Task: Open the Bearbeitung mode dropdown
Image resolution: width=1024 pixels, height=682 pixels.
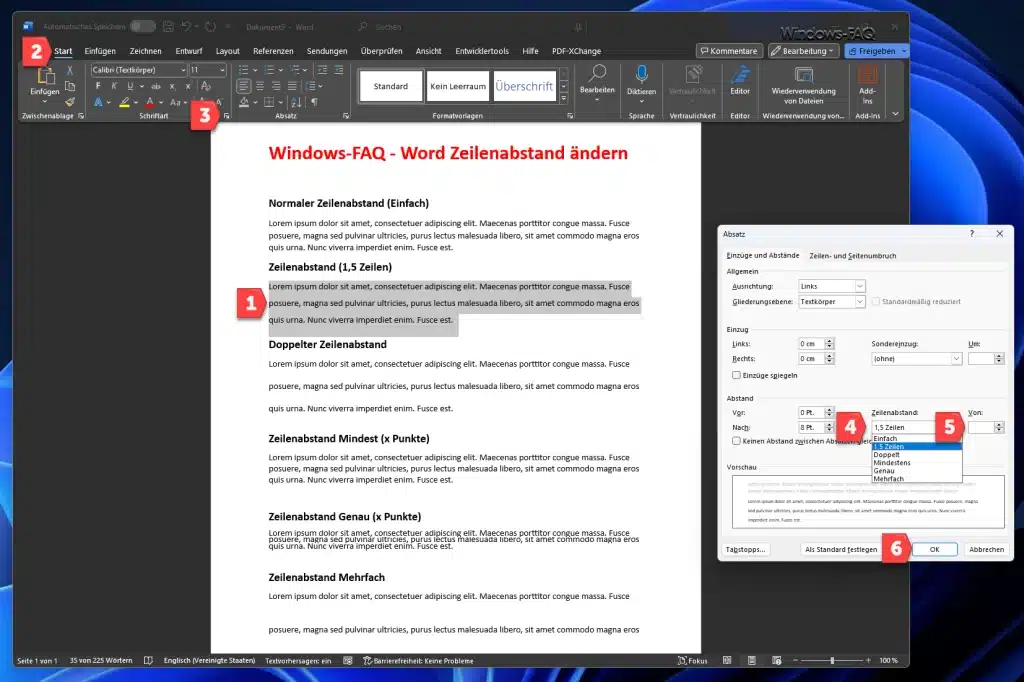Action: click(x=803, y=51)
